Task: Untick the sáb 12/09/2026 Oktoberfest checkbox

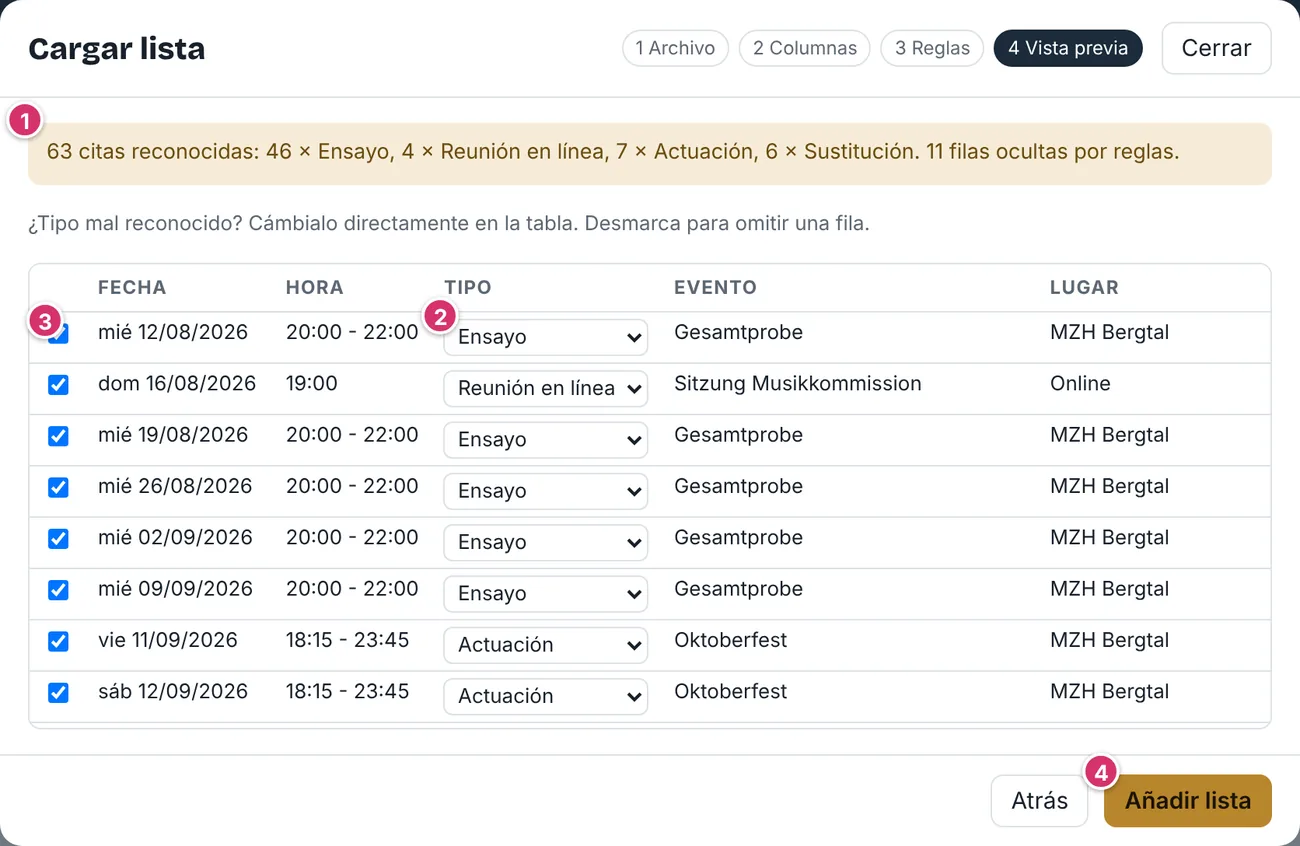Action: [59, 692]
